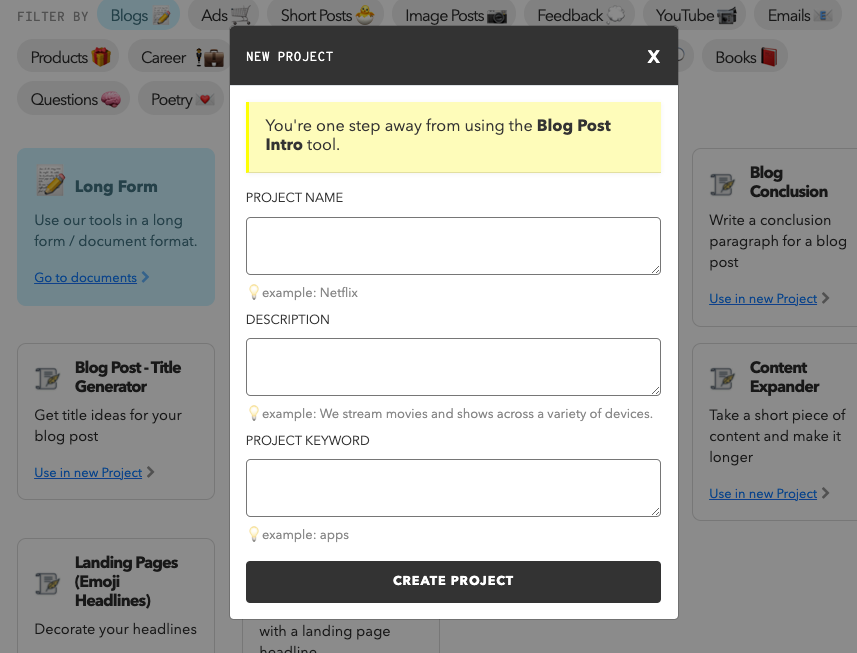This screenshot has height=653, width=857.
Task: Select the Blogs filter tag
Action: (139, 15)
